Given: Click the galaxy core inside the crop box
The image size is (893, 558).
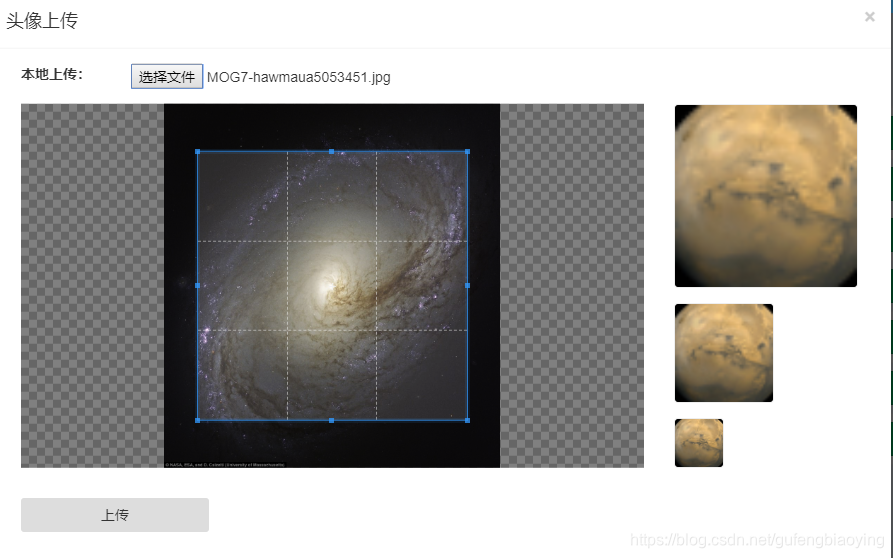Looking at the screenshot, I should (327, 284).
